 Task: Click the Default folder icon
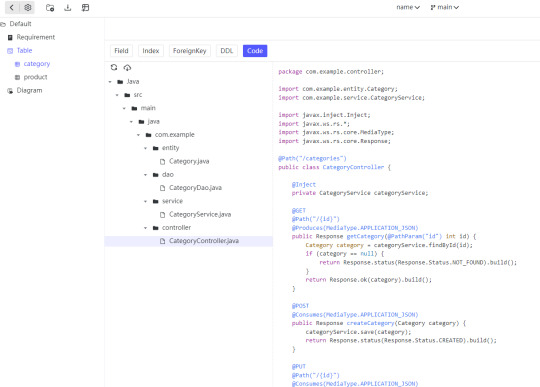[3, 24]
